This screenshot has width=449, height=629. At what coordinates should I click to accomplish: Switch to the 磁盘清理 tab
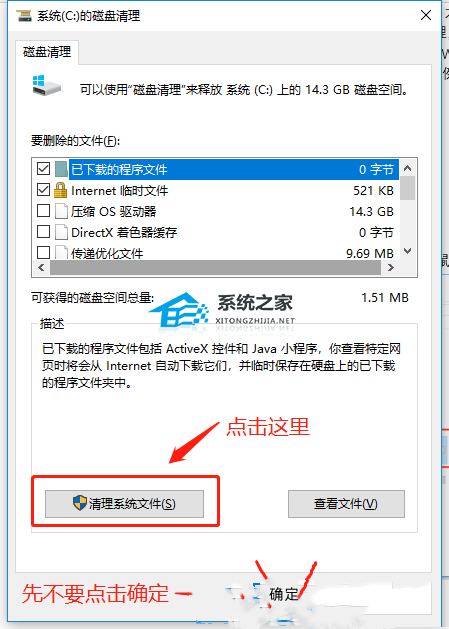click(x=47, y=52)
